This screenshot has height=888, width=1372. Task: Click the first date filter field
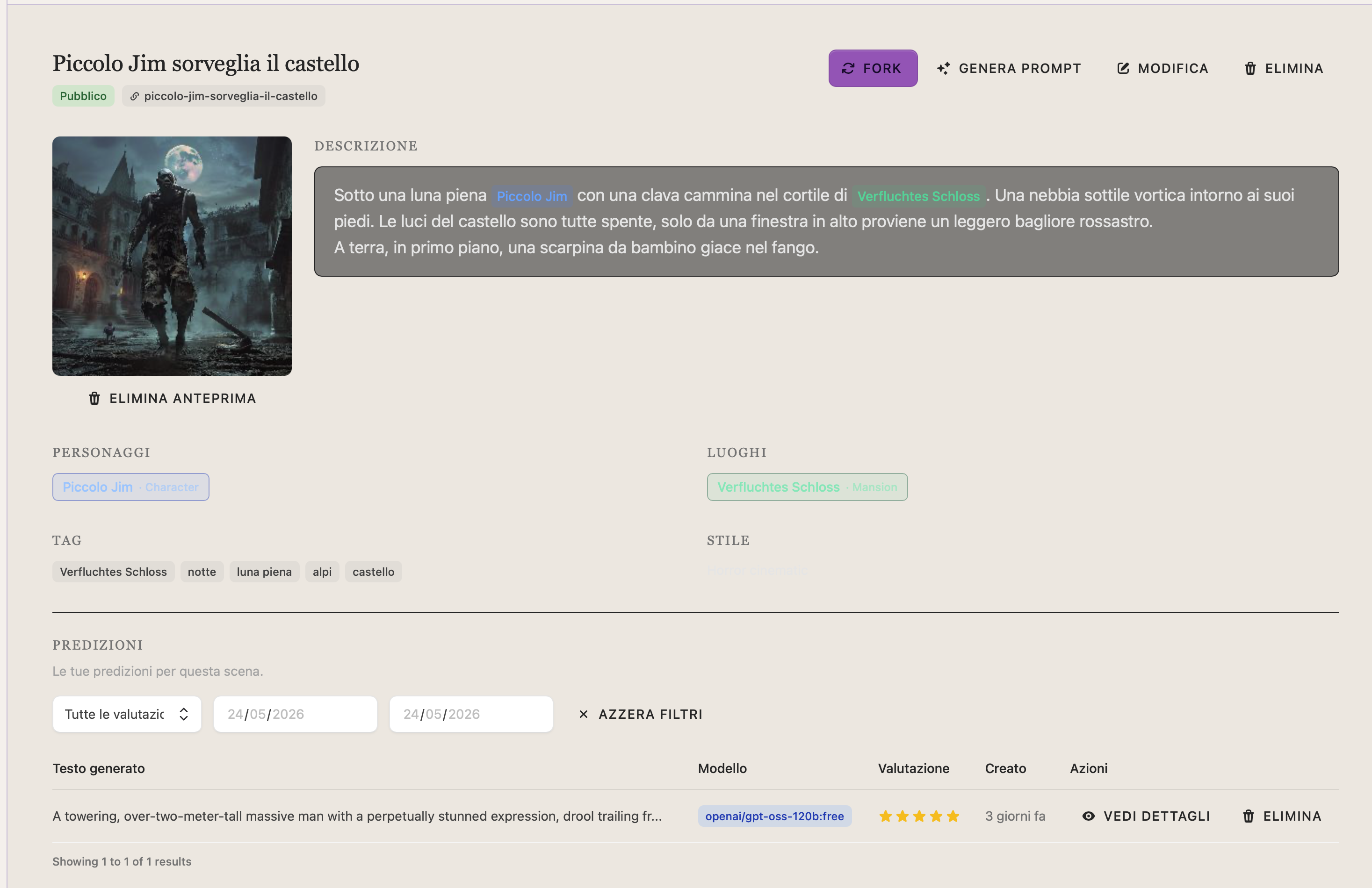click(295, 714)
